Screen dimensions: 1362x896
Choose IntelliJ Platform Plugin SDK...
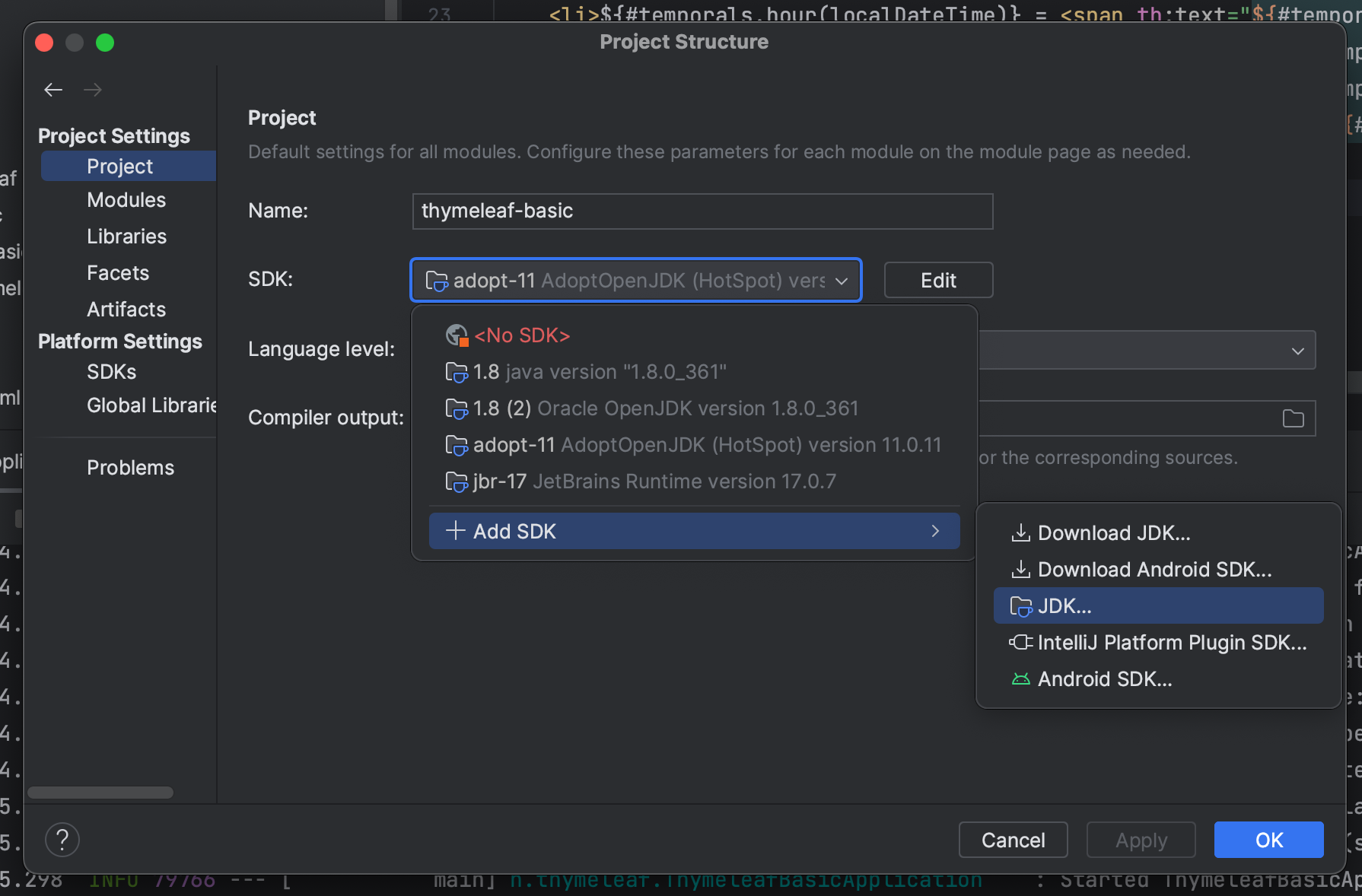1158,642
